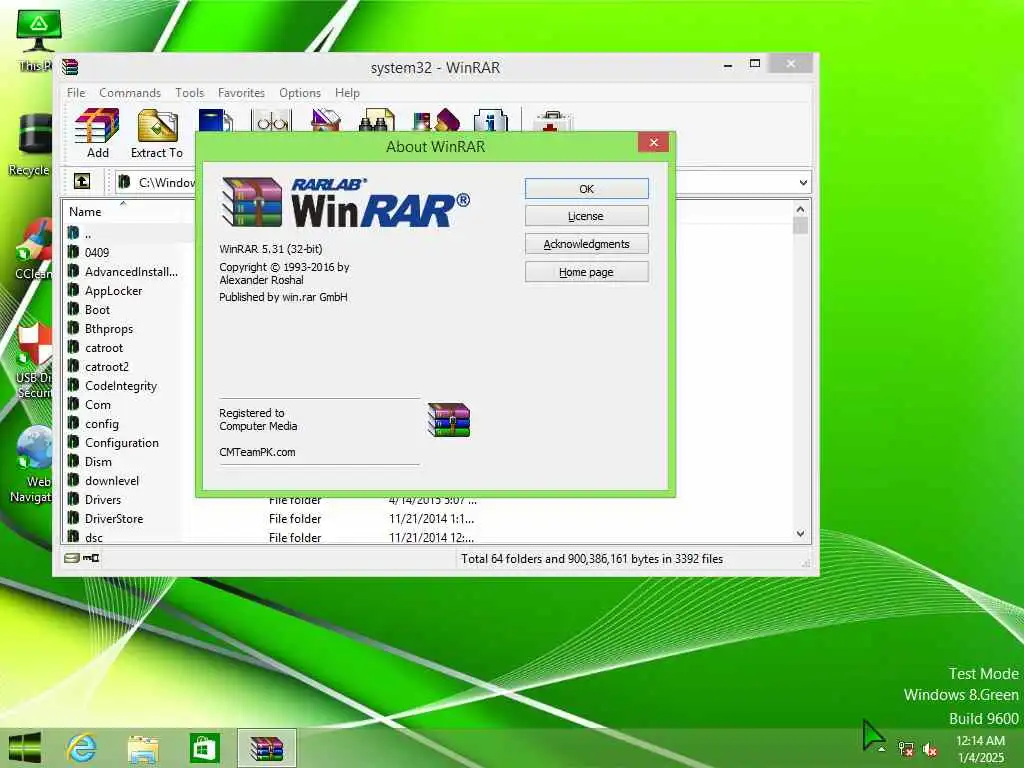Viewport: 1024px width, 768px height.
Task: Click the key/lock icon in the status bar
Action: (x=91, y=558)
